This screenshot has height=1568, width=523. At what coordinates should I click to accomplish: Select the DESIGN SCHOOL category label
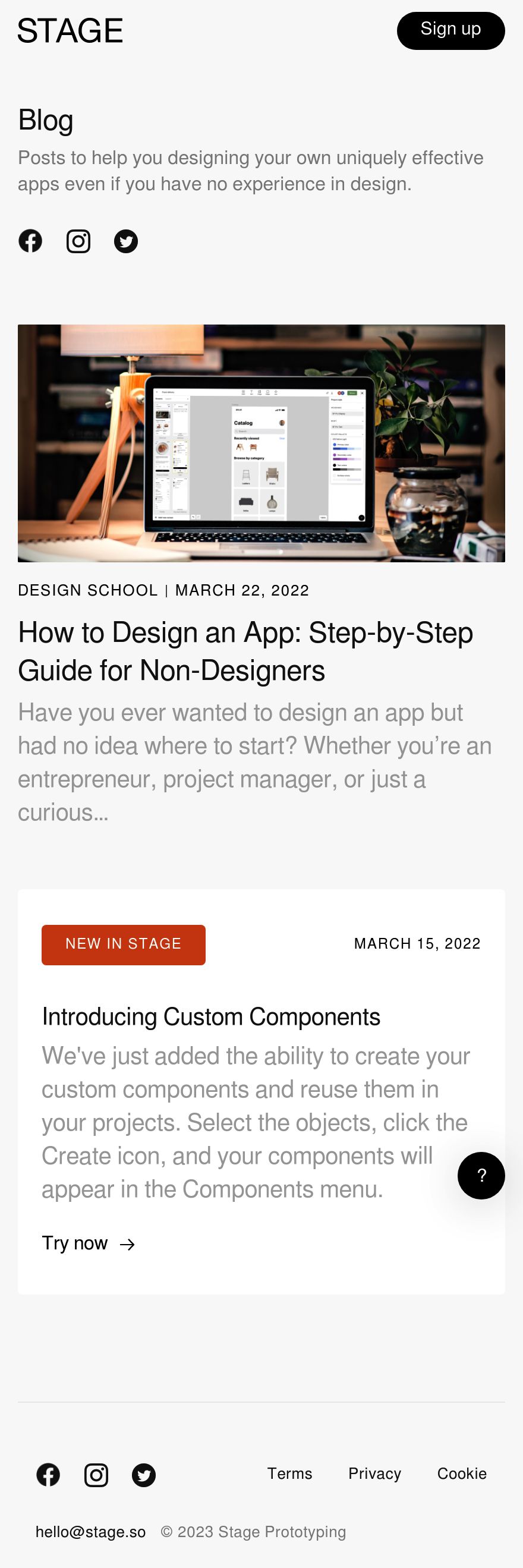point(88,590)
